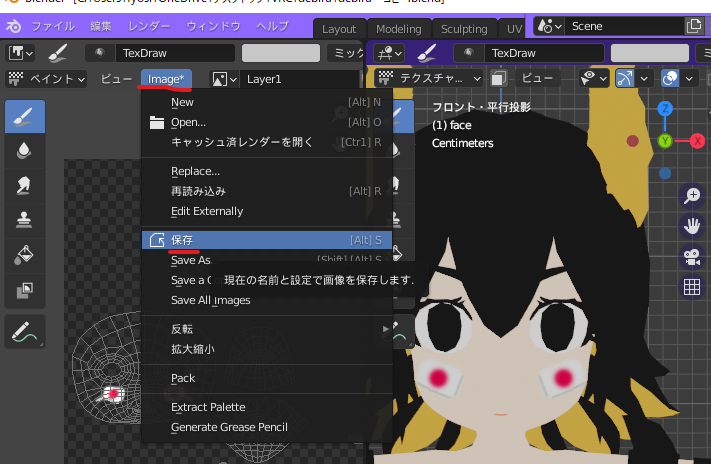The image size is (711, 464).
Task: Select the Soften tool in image editor
Action: click(25, 151)
